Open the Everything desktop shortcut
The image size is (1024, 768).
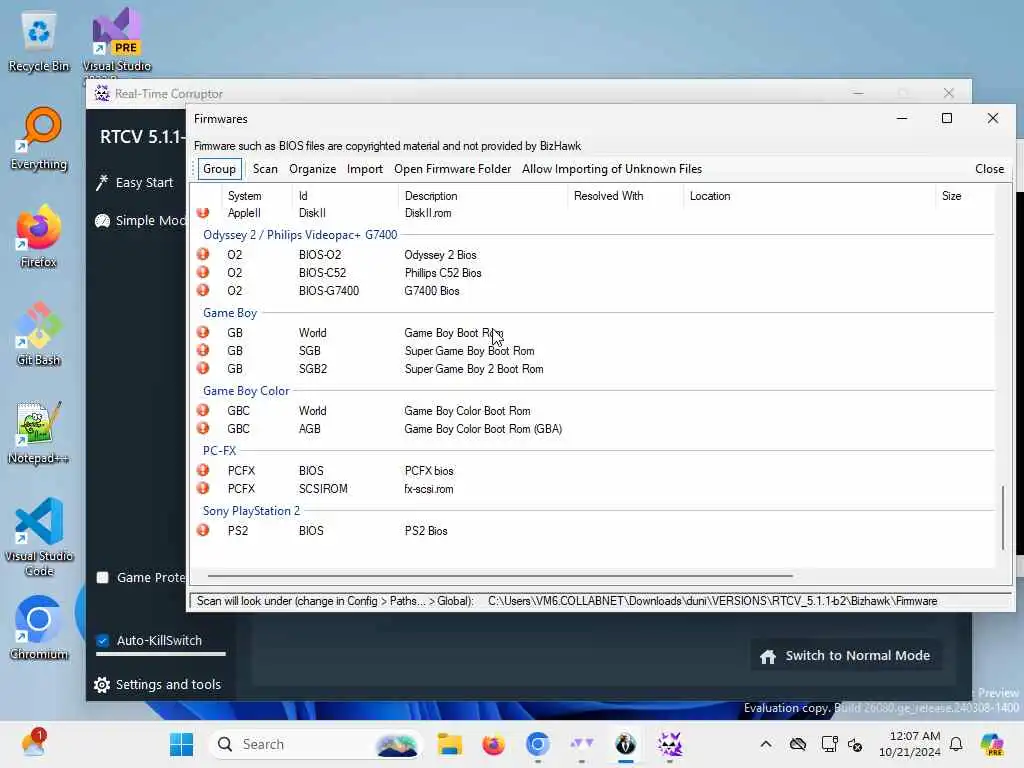(x=39, y=139)
